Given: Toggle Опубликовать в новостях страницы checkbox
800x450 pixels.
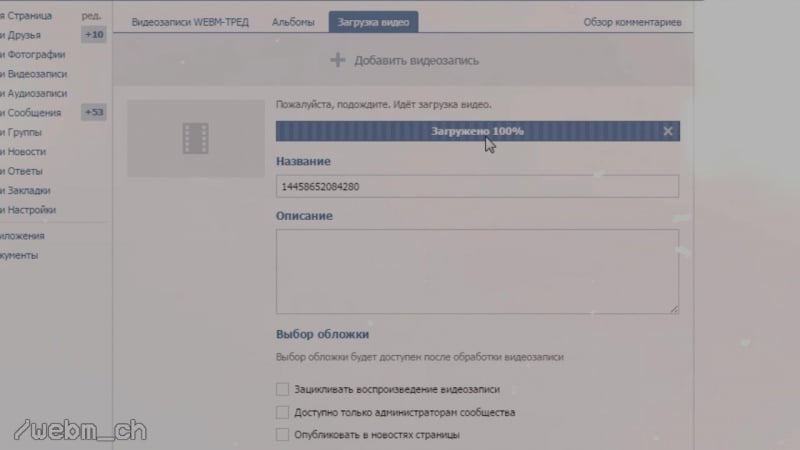Looking at the screenshot, I should coord(282,434).
